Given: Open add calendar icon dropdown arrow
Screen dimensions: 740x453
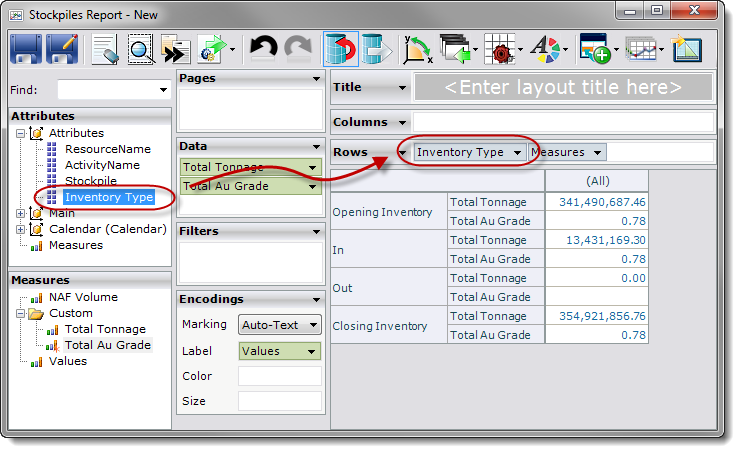Looking at the screenshot, I should tap(616, 49).
